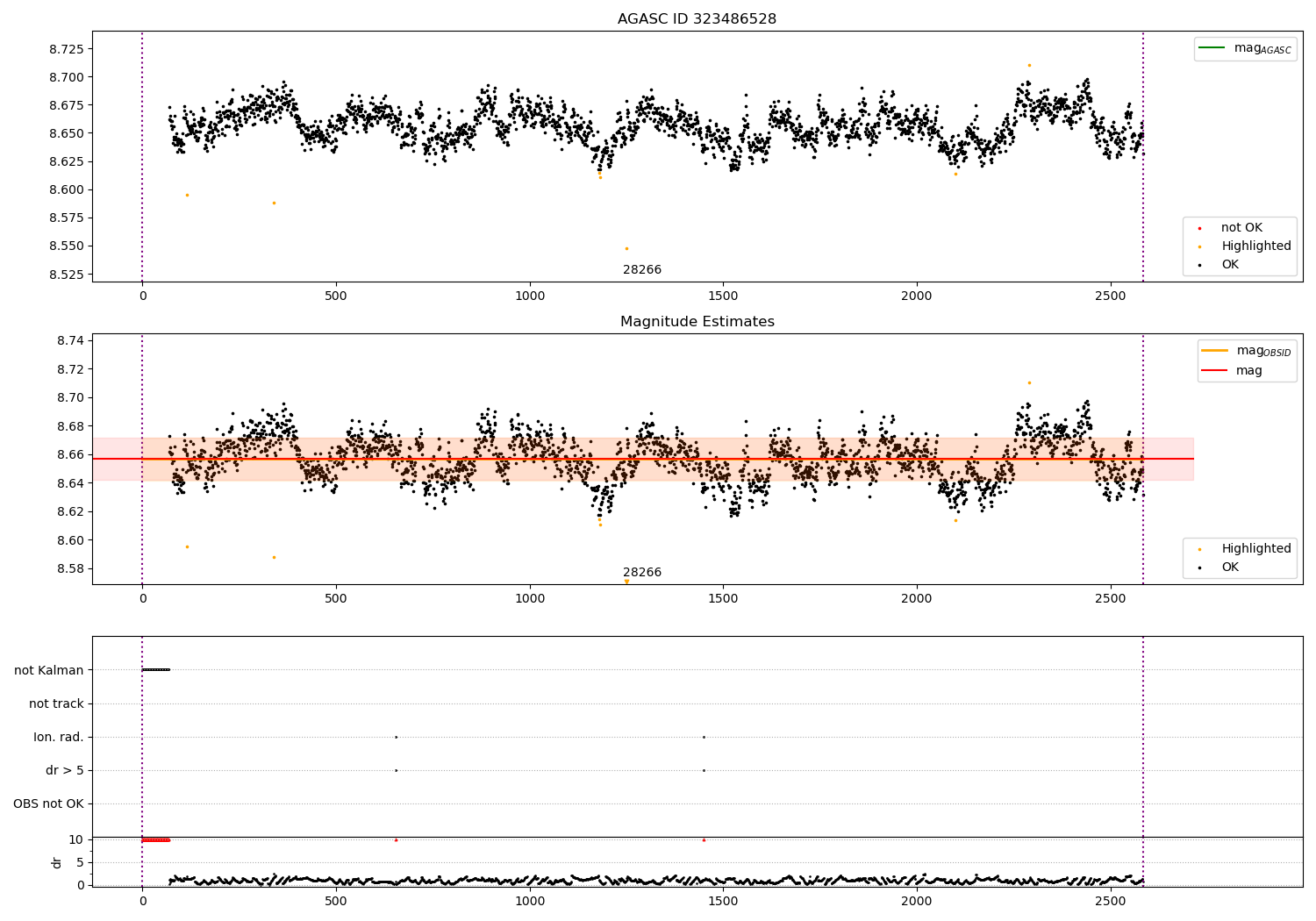Click the red dr marker near x=650

[x=396, y=839]
